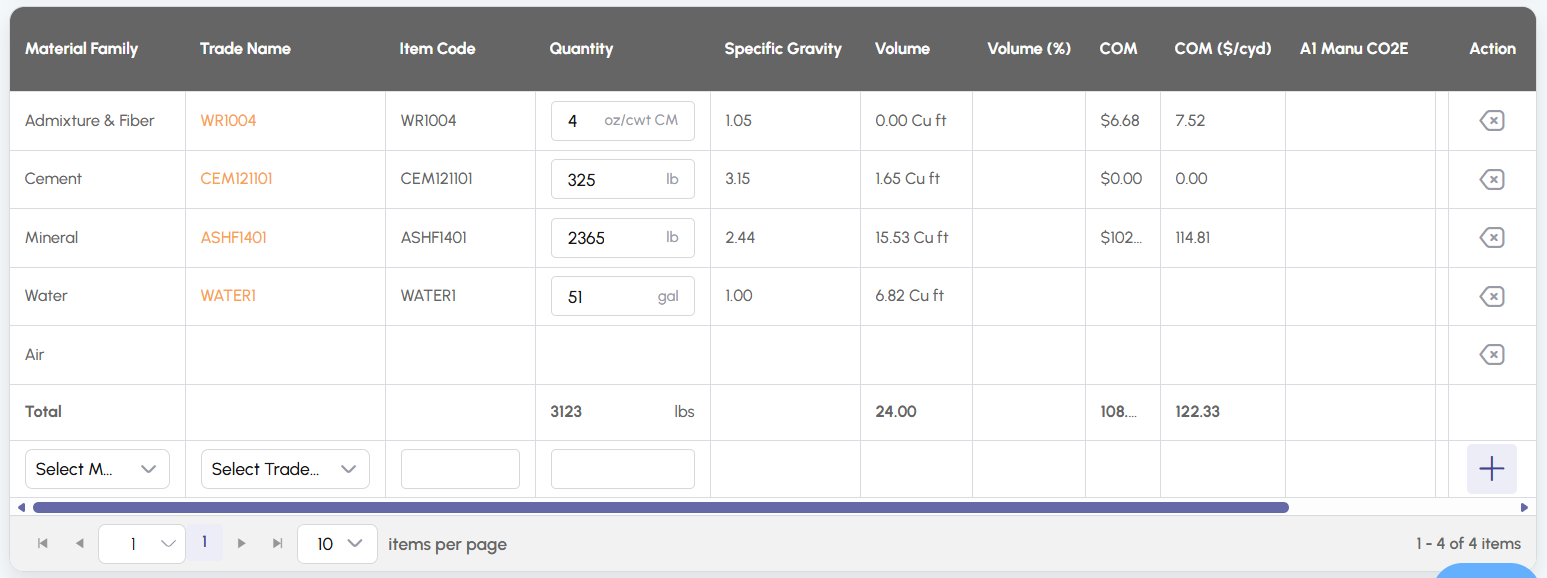Click specific gravity value 3.15

tap(738, 179)
